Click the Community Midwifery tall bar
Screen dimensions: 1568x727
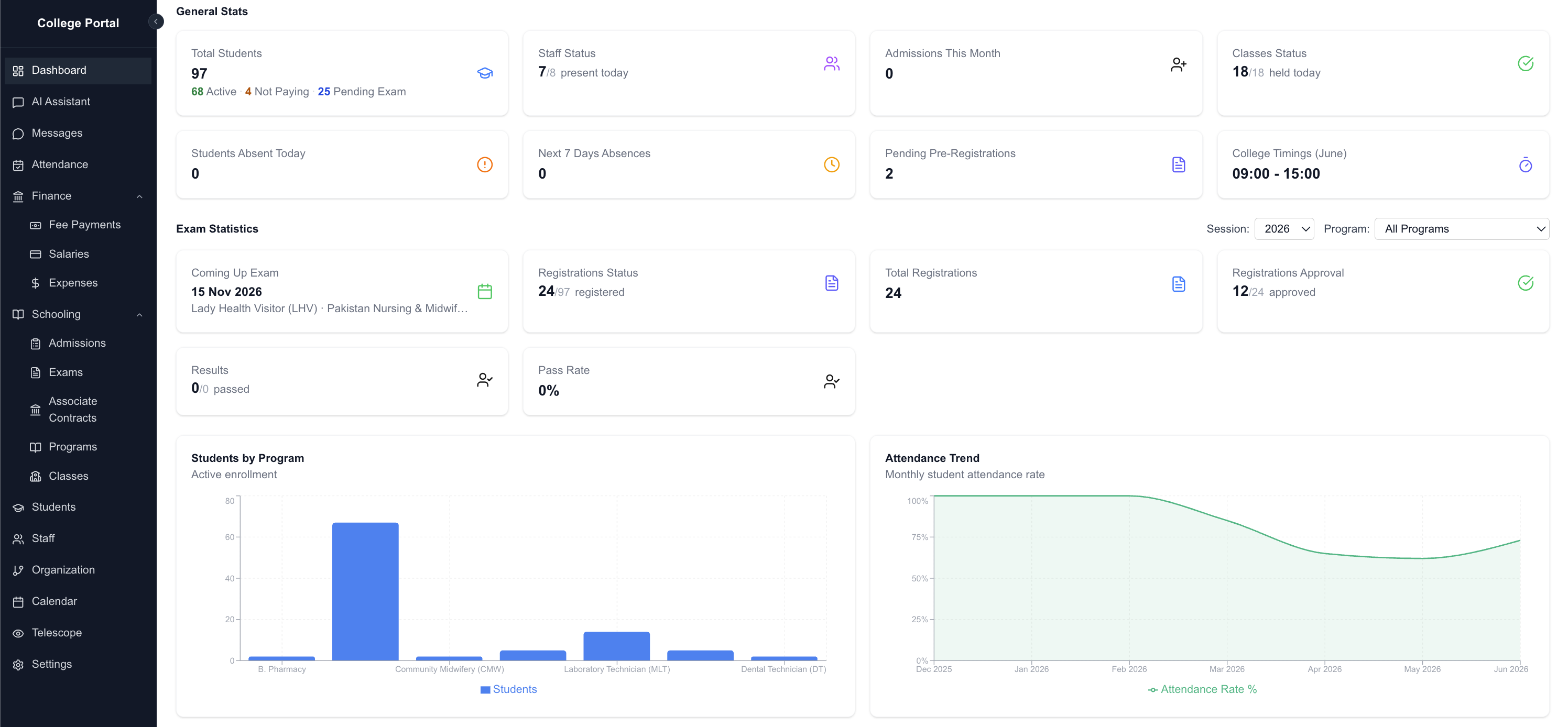click(x=365, y=591)
